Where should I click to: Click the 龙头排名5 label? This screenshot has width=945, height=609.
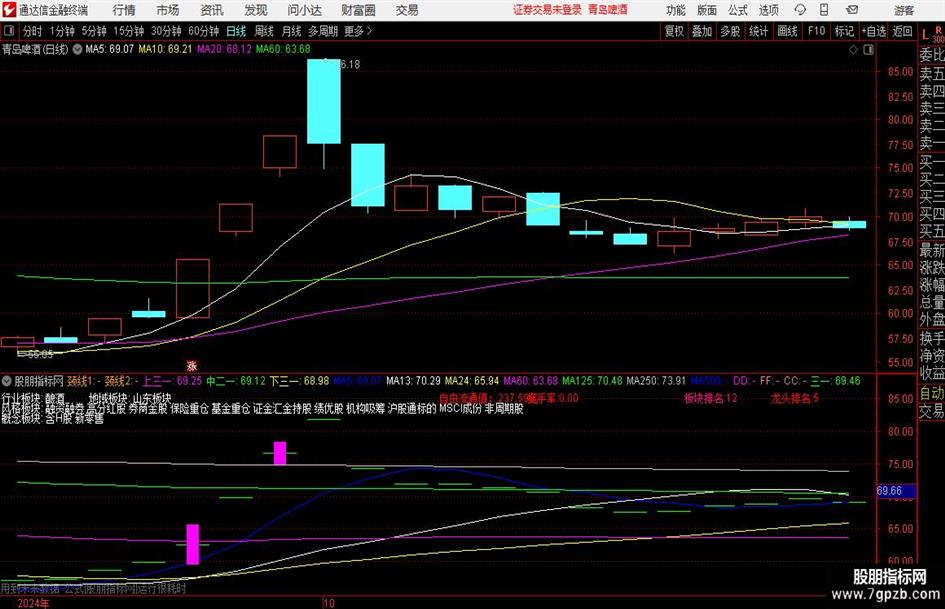pos(795,399)
